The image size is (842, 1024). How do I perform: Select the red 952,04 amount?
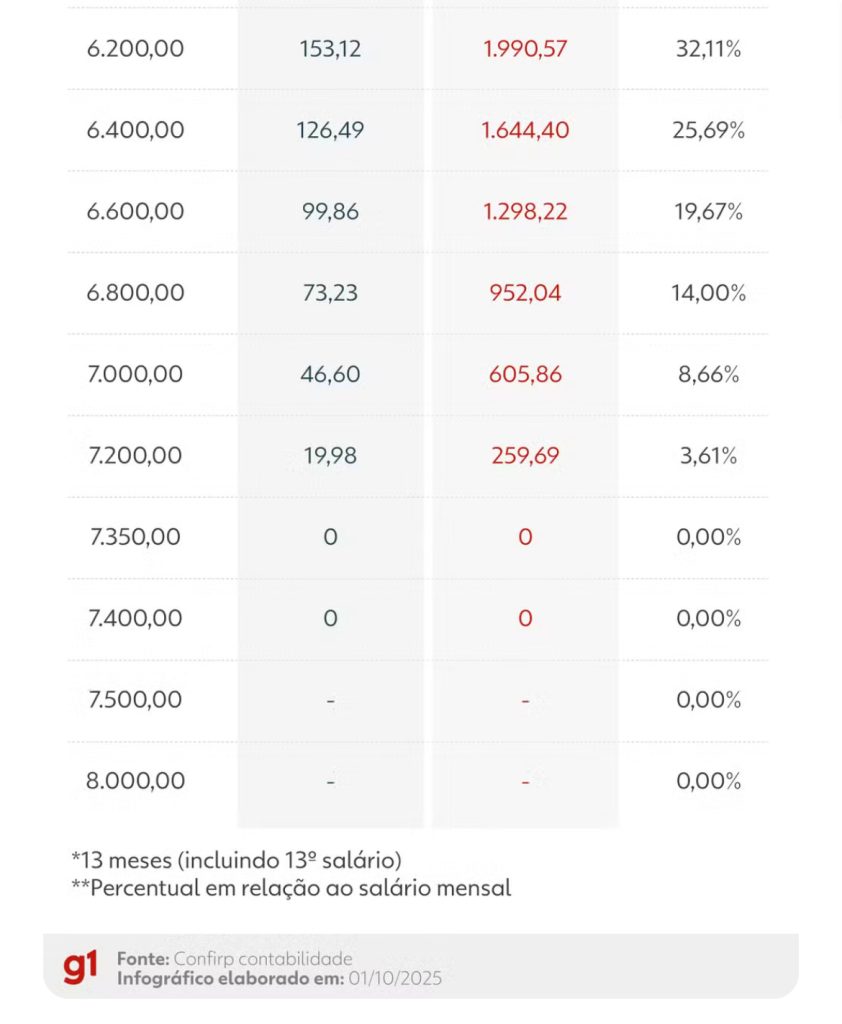click(525, 293)
